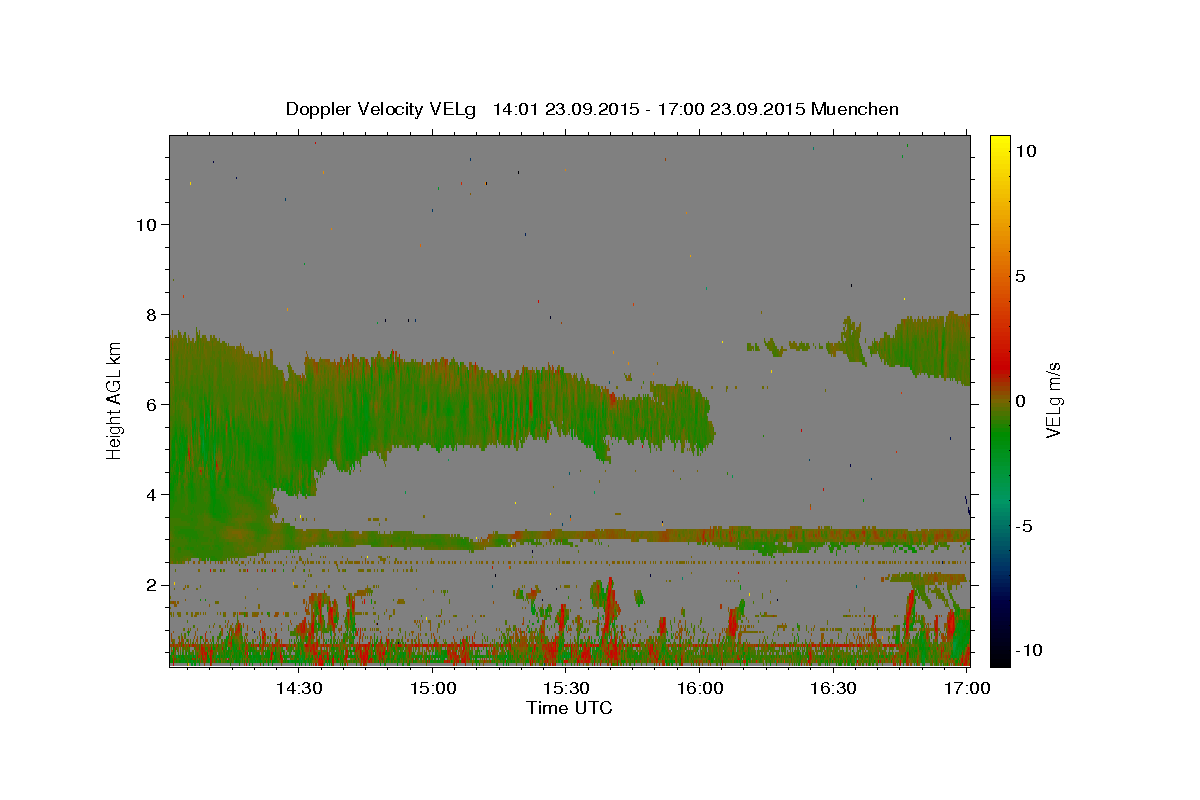Viewport: 1200px width, 800px height.
Task: Click the colorbar value label 0
Action: tap(1020, 401)
